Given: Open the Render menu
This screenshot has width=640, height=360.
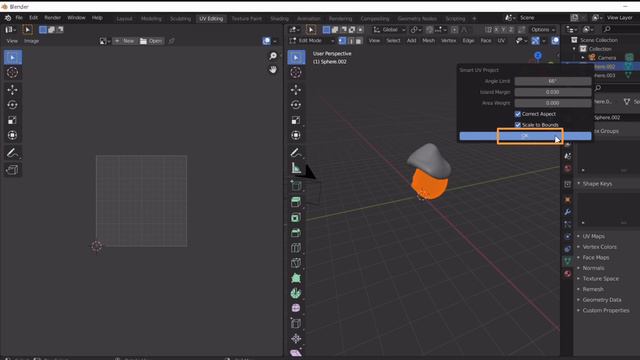Looking at the screenshot, I should click(53, 18).
